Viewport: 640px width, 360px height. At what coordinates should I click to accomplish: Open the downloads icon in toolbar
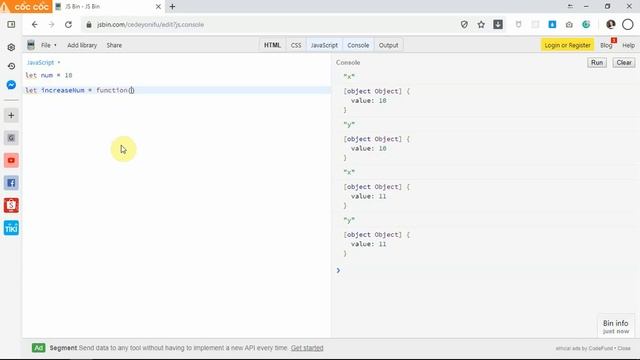498,24
